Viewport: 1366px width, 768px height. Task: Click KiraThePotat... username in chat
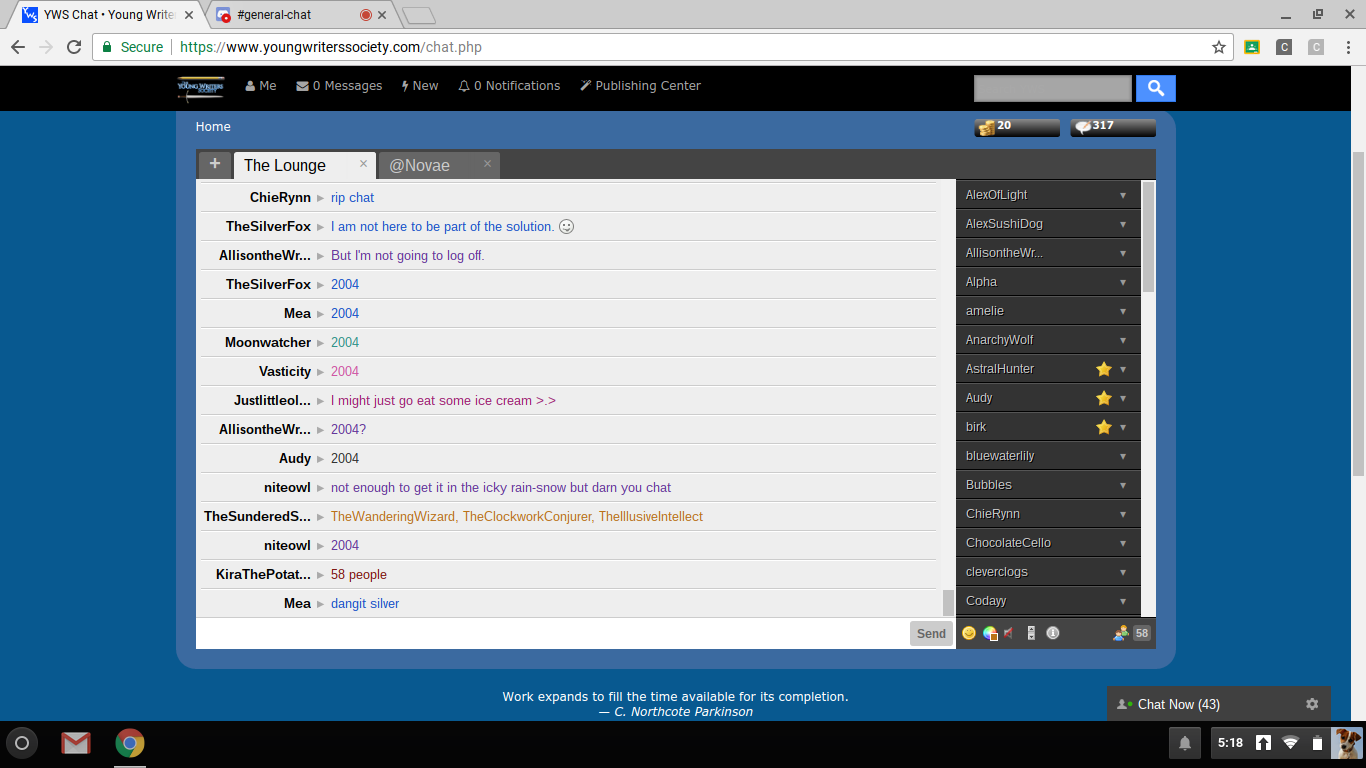[x=263, y=575]
